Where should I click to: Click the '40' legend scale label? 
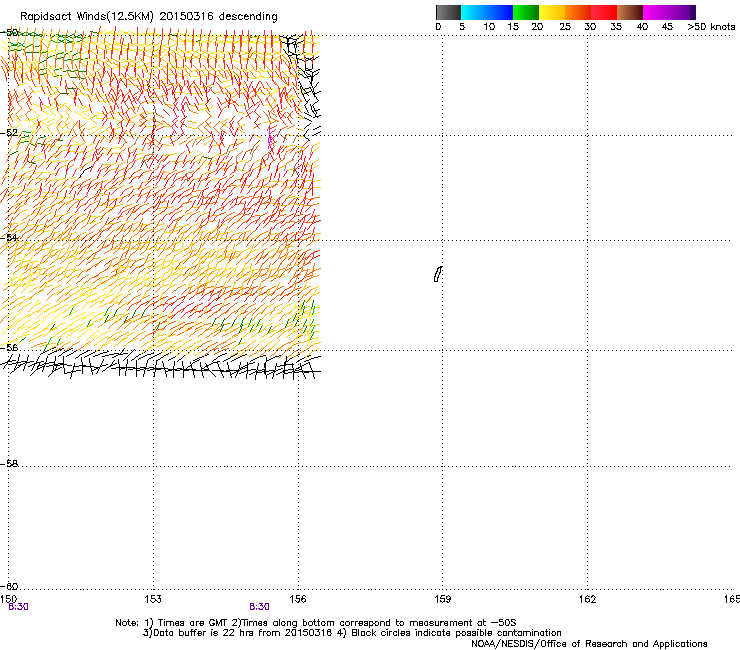(642, 27)
